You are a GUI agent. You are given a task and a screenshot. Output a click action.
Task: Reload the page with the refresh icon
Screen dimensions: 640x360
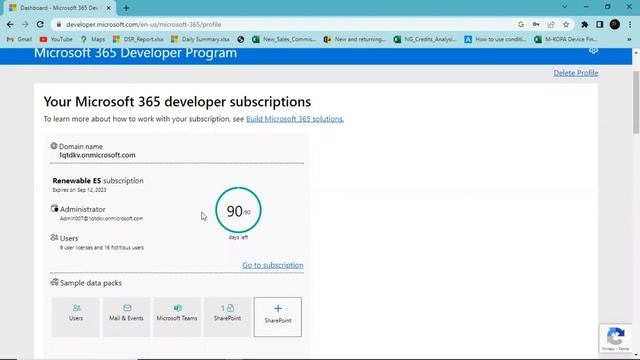[x=40, y=24]
